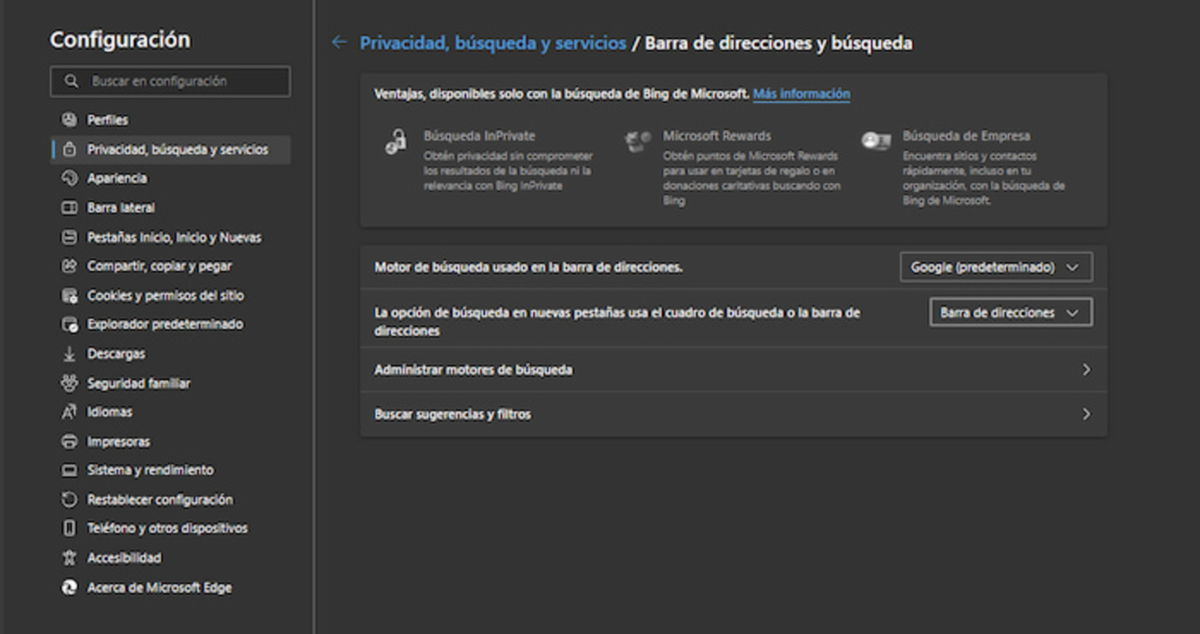Open the Google (predeterminado) search engine dropdown
1200x634 pixels.
[994, 267]
